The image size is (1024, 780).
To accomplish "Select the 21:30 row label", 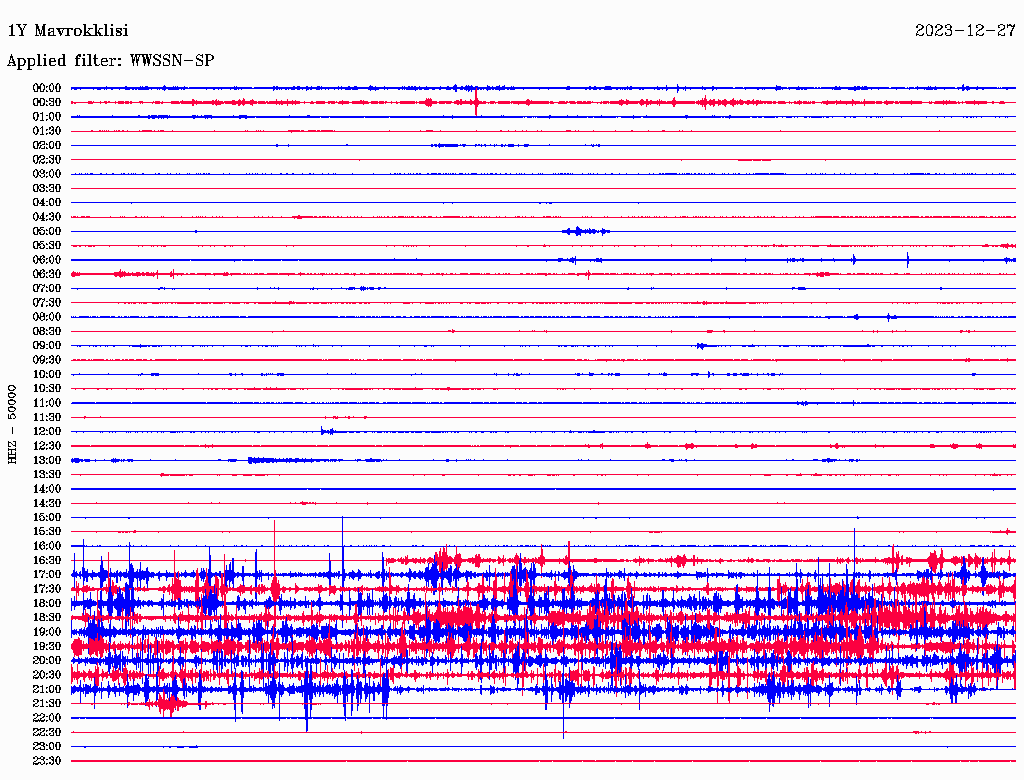I will pos(47,704).
